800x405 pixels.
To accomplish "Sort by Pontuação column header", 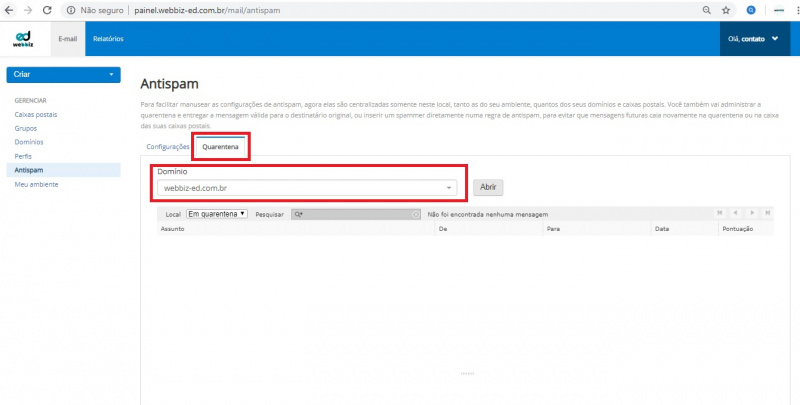I will click(x=736, y=229).
